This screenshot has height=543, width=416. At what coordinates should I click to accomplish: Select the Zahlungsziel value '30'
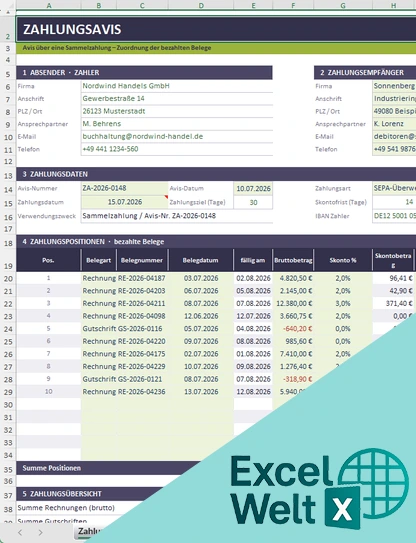(253, 202)
